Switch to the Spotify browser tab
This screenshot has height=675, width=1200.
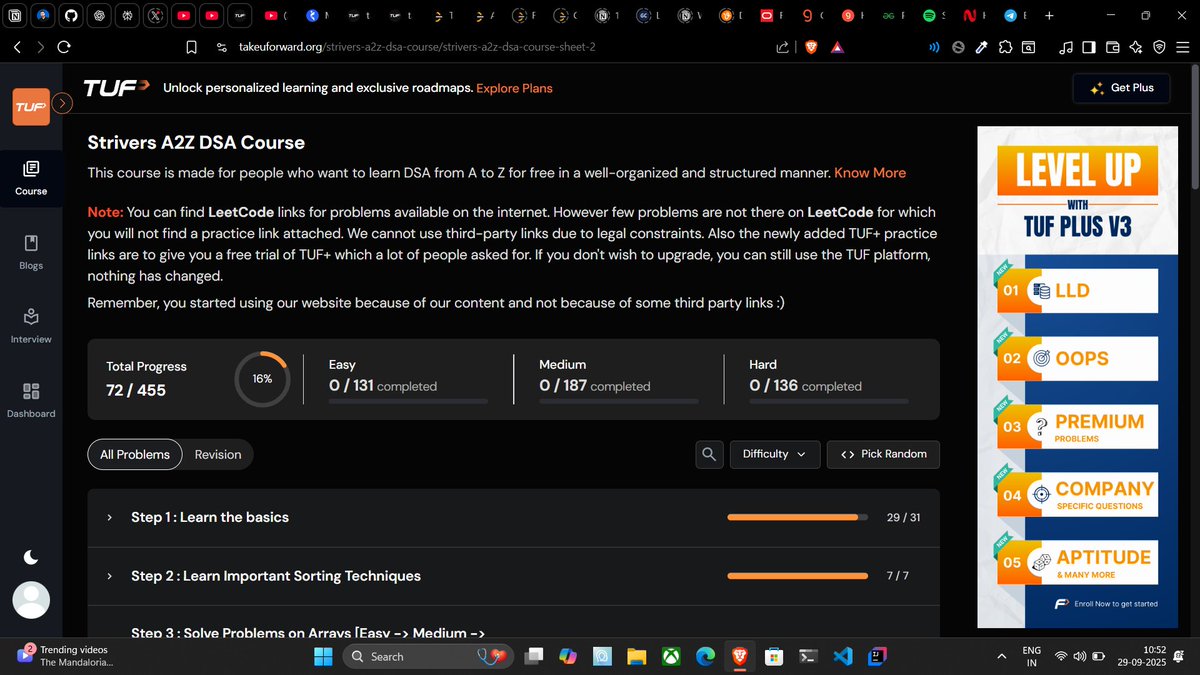935,16
